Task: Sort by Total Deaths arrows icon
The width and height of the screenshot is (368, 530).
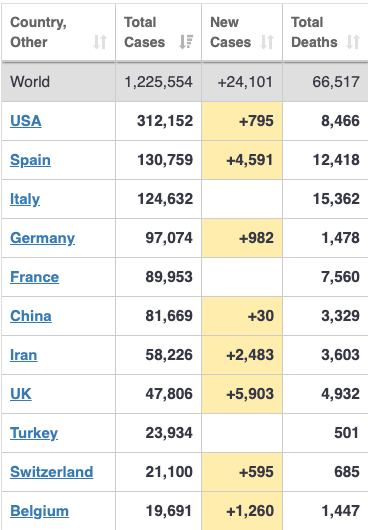Action: click(353, 42)
